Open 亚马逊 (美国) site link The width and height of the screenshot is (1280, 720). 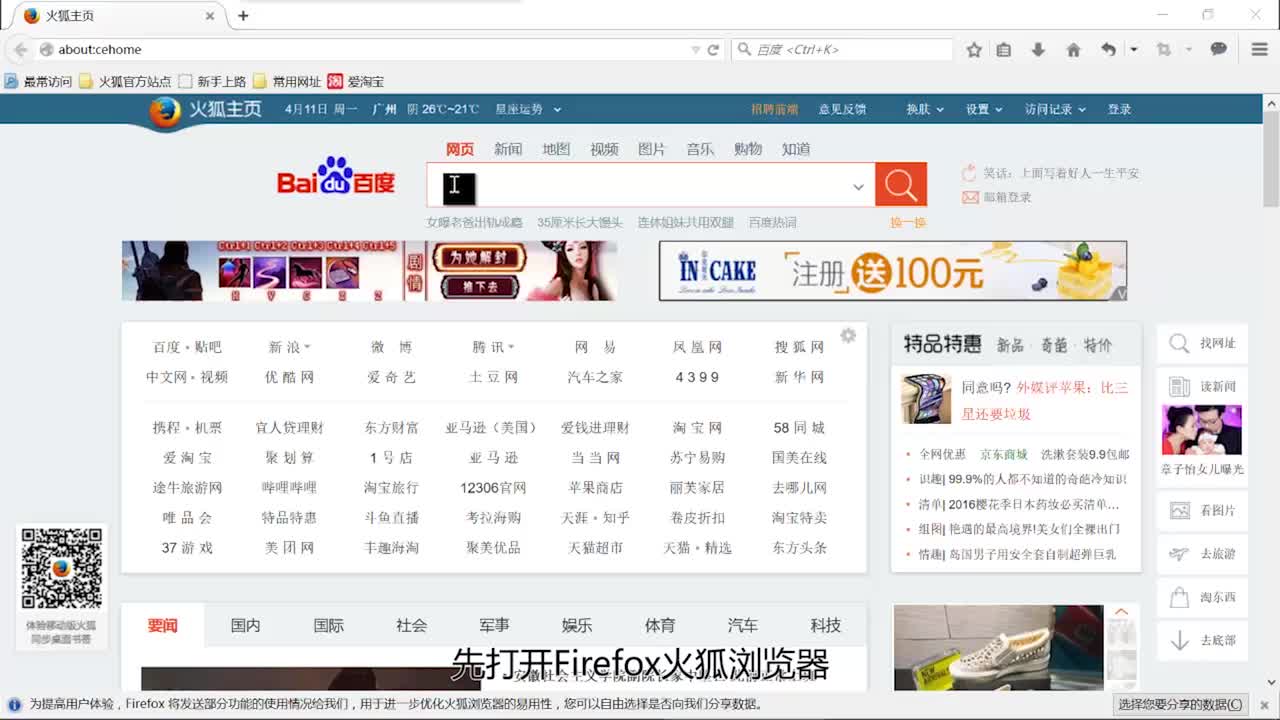point(492,427)
